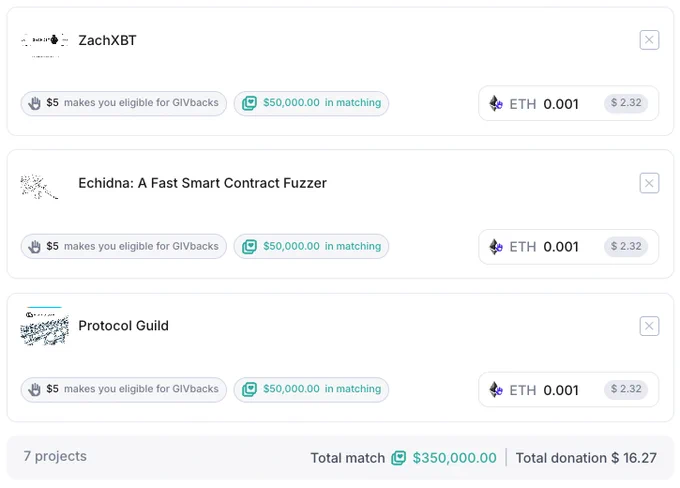The width and height of the screenshot is (680, 488).
Task: Click Protocol Guild $50,000.00 in matching badge
Action: [311, 389]
